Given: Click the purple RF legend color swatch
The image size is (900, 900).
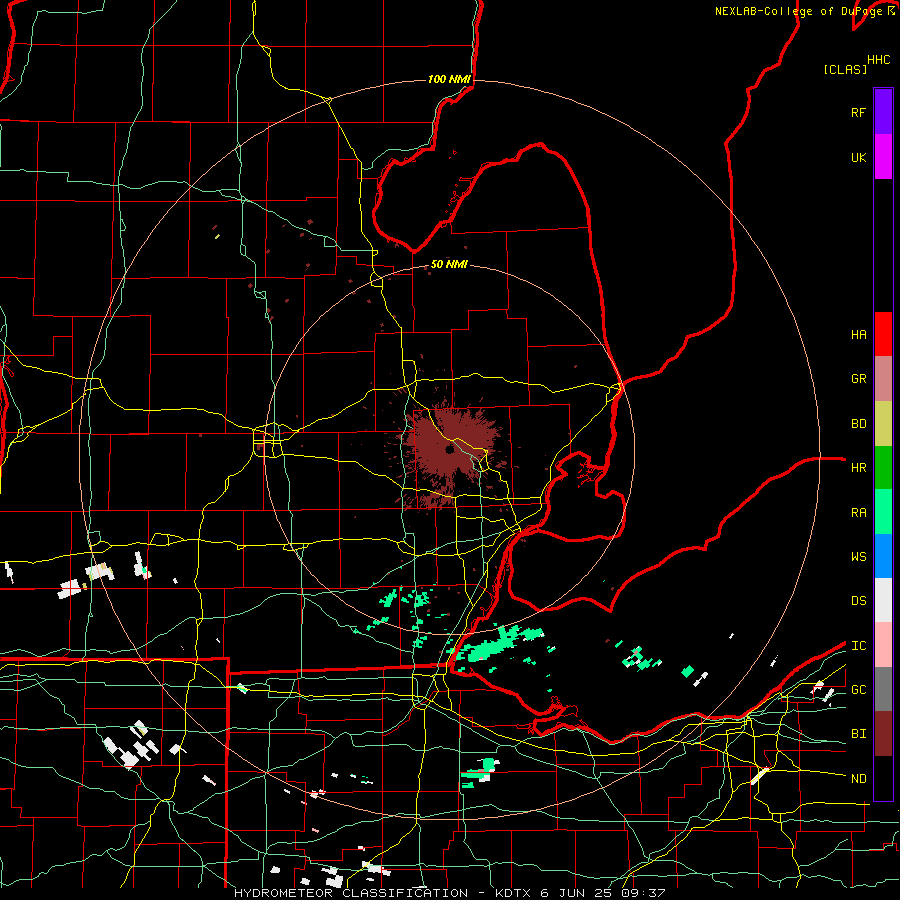Looking at the screenshot, I should tap(883, 112).
